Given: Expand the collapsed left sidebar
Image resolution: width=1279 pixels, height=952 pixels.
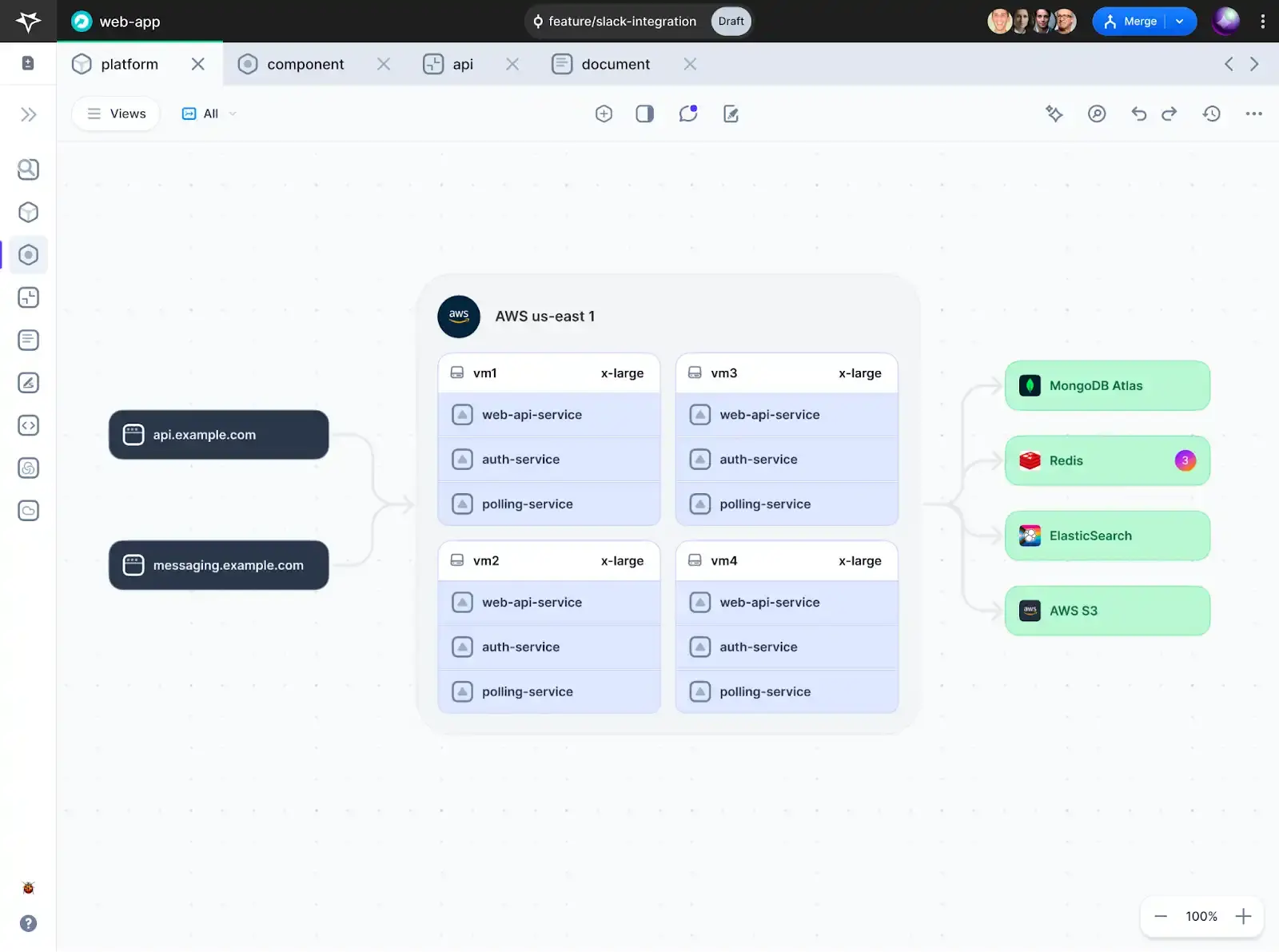Looking at the screenshot, I should [x=29, y=114].
